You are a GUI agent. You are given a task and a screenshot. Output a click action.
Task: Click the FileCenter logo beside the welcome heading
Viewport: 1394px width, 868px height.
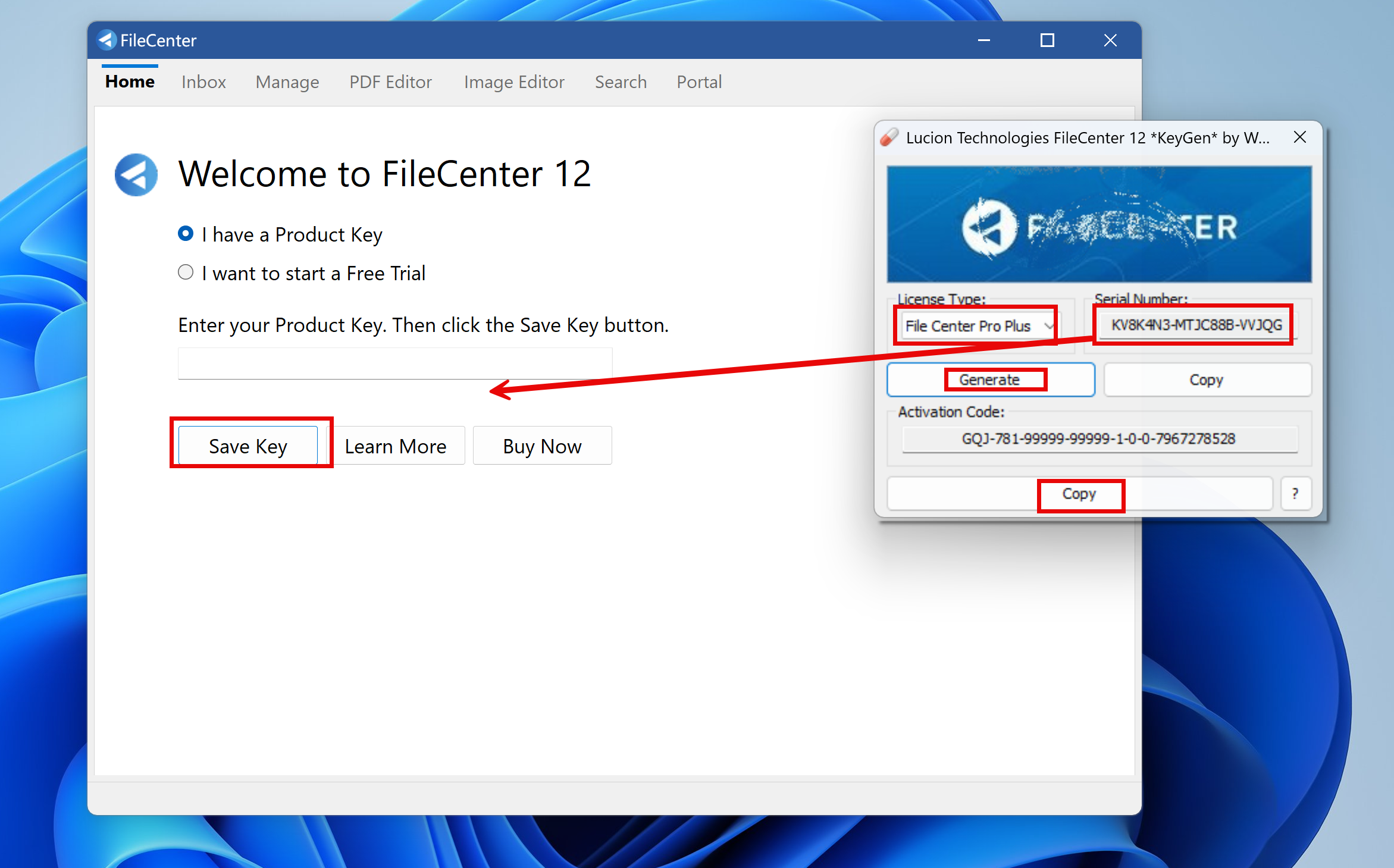[136, 175]
